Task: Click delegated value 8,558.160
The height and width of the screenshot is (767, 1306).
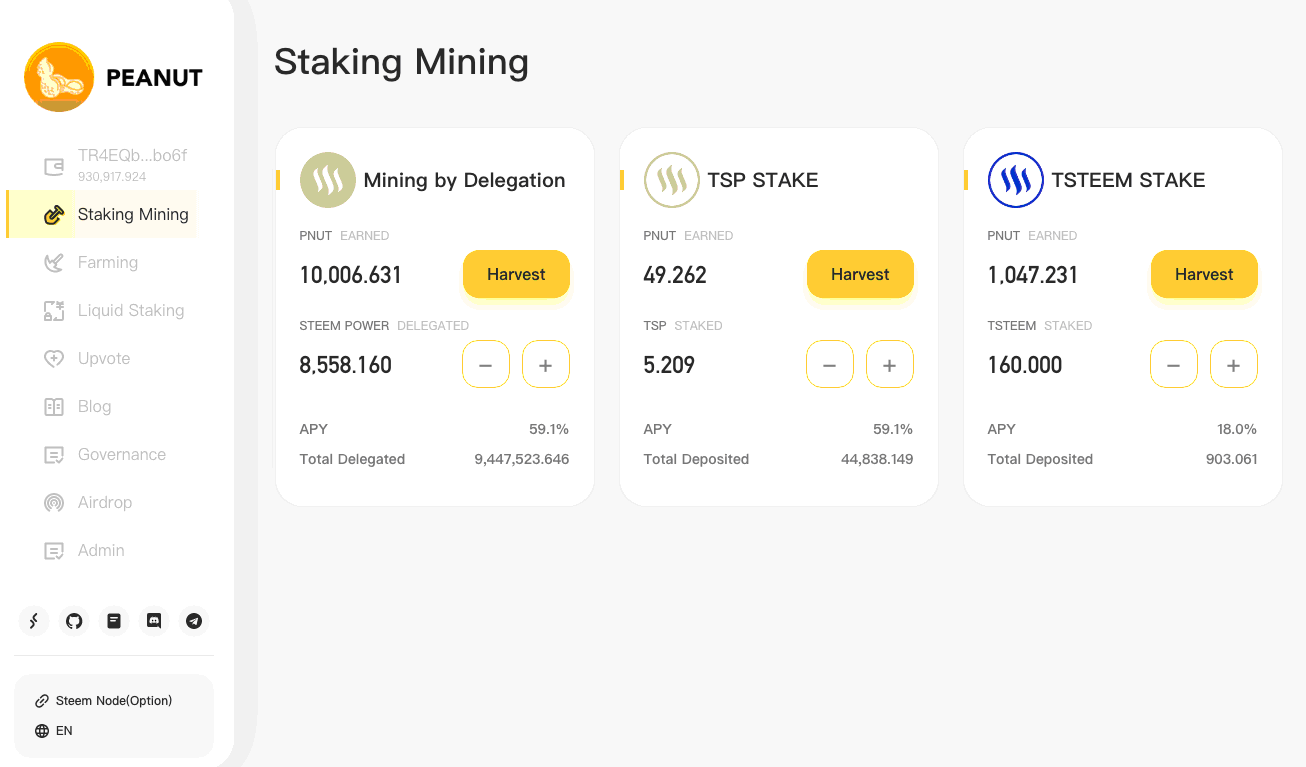Action: (x=346, y=365)
